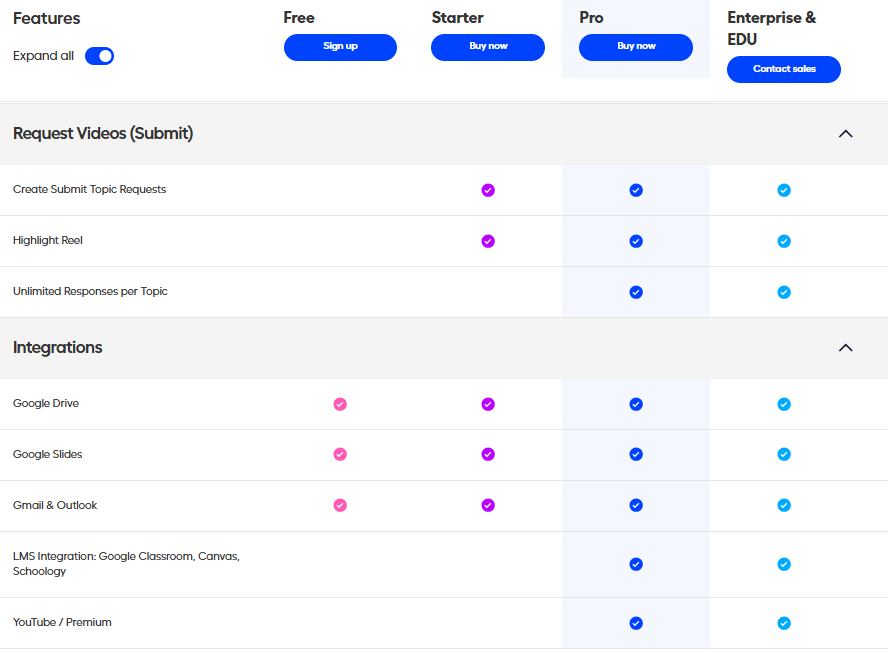Click Free checkmark for Gmail & Outlook
888x653 pixels.
pyautogui.click(x=340, y=505)
